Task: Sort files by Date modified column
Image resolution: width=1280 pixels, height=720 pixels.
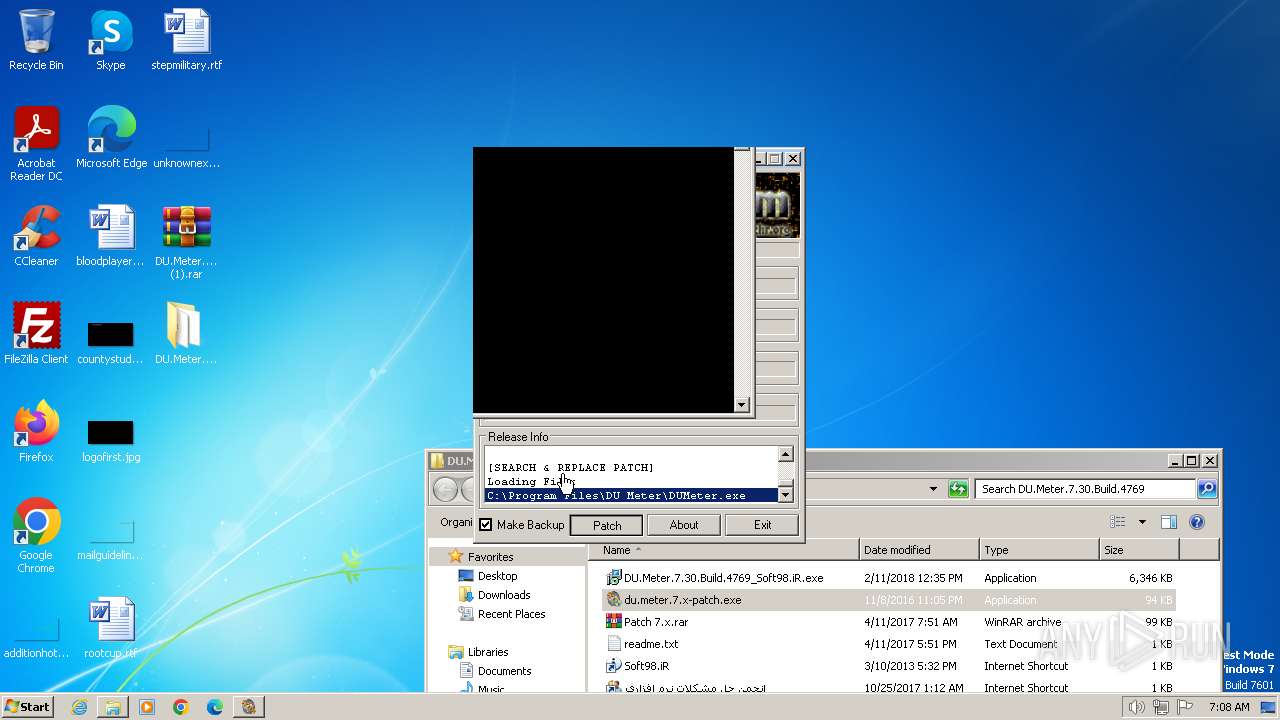Action: 919,550
